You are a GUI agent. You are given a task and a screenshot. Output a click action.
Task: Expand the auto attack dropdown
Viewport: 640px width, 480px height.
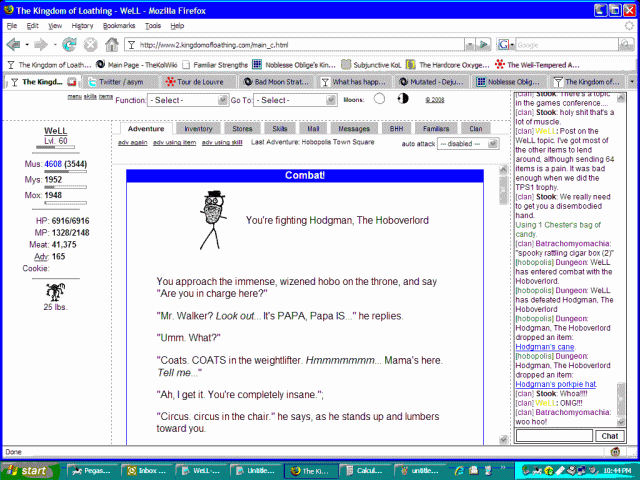(x=467, y=144)
